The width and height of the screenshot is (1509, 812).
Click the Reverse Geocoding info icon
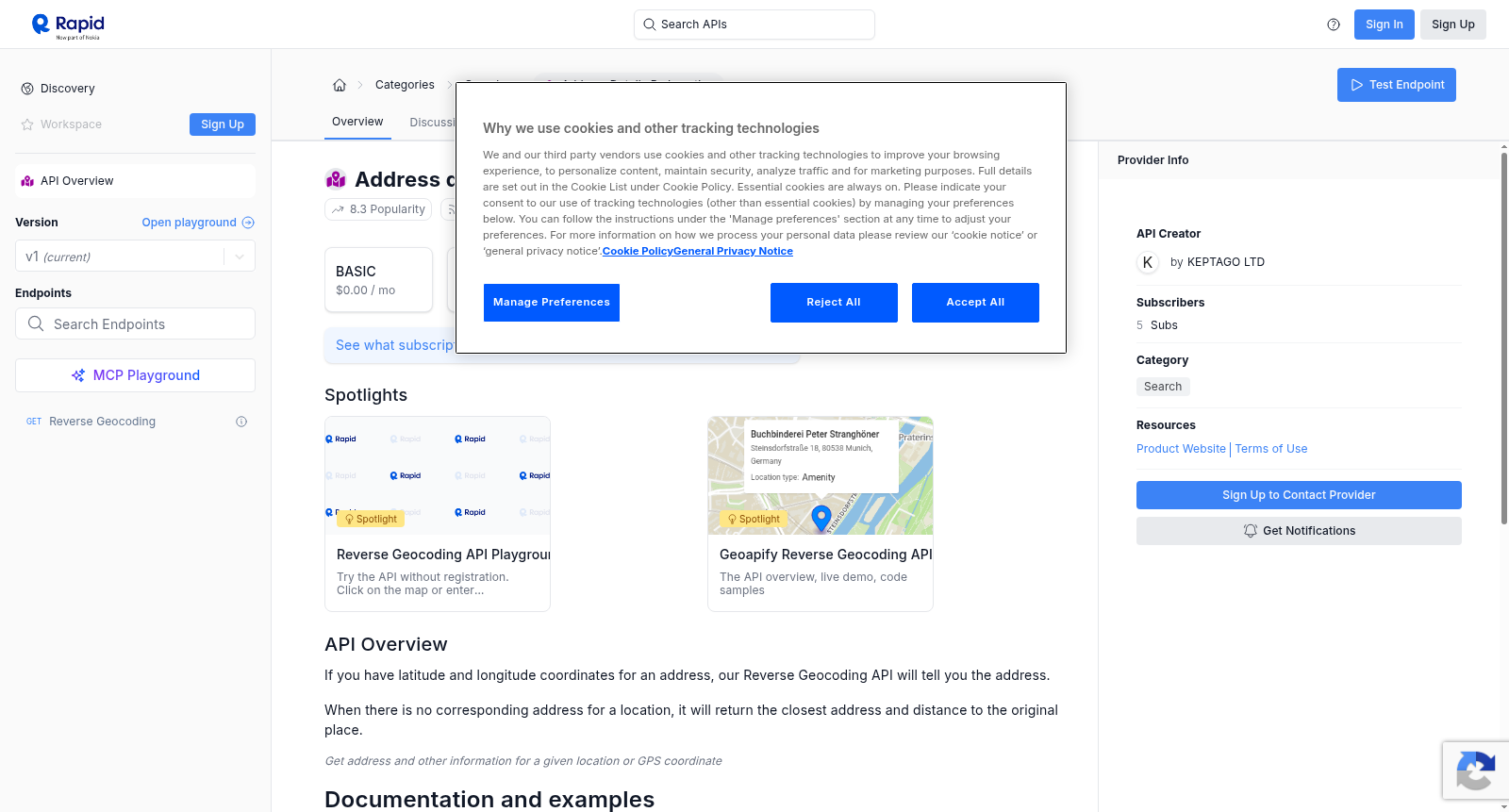pos(241,422)
